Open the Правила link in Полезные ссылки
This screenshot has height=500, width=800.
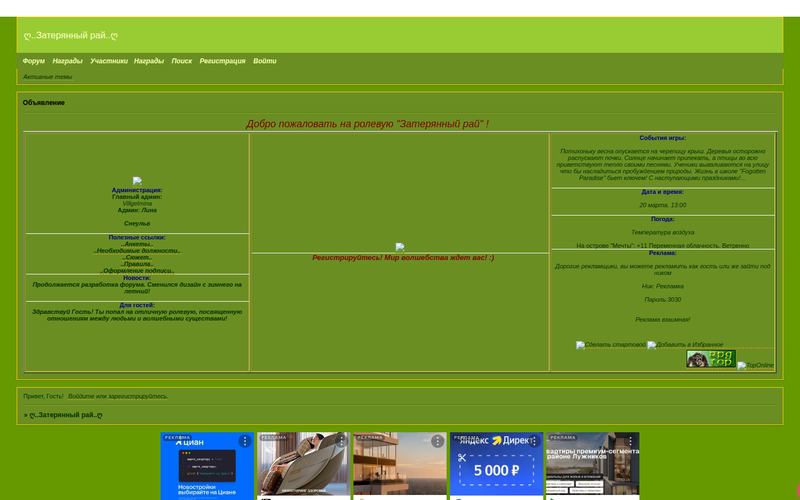tap(137, 264)
